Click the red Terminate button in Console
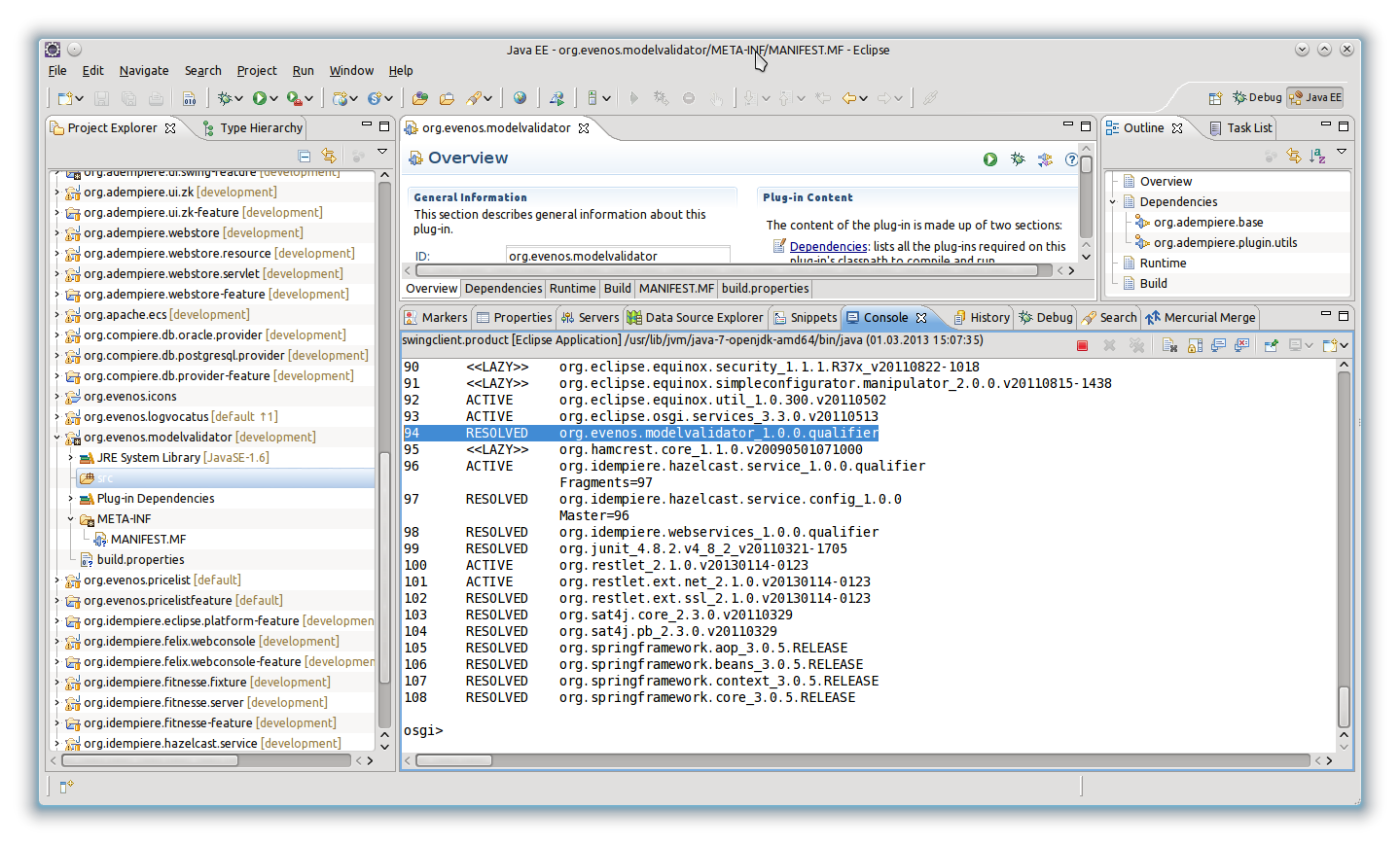 click(1082, 345)
